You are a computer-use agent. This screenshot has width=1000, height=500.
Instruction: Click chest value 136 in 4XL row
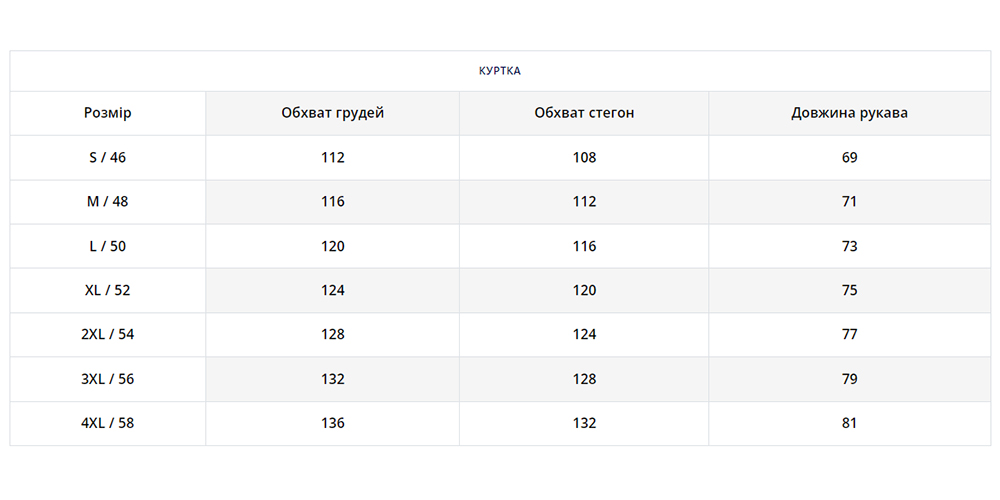(333, 423)
